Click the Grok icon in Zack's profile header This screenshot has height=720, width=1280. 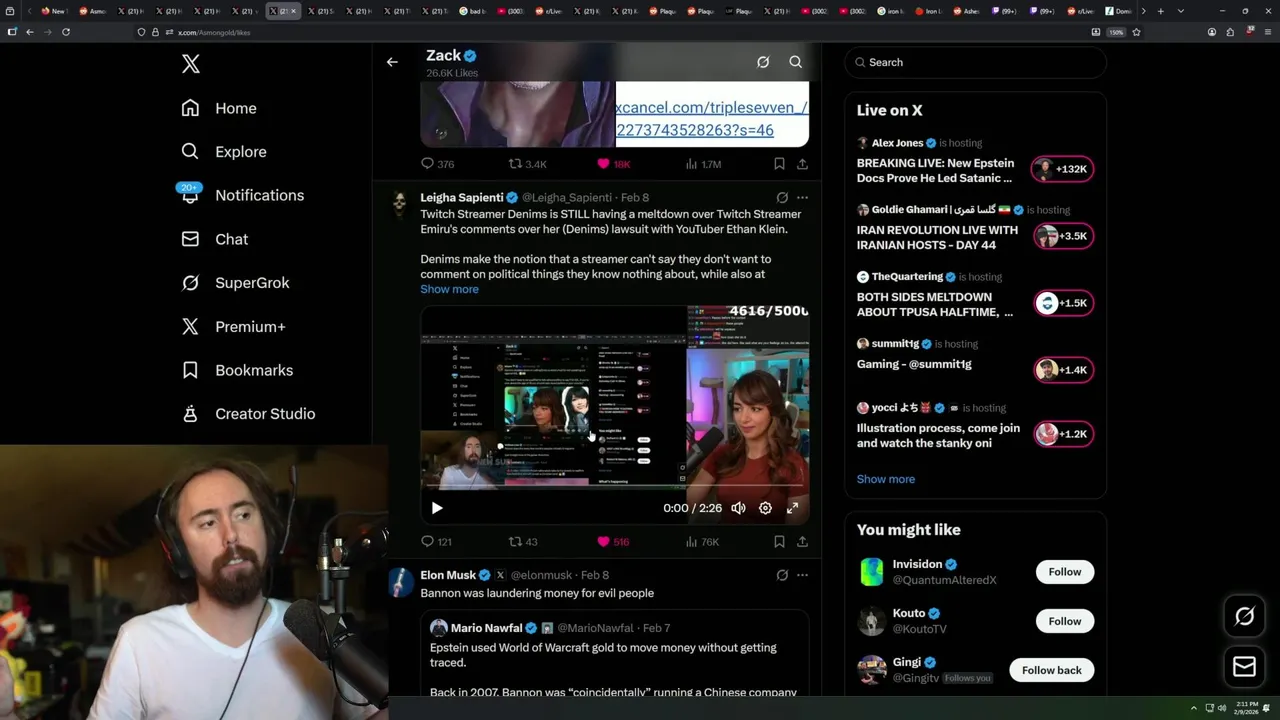[x=763, y=62]
